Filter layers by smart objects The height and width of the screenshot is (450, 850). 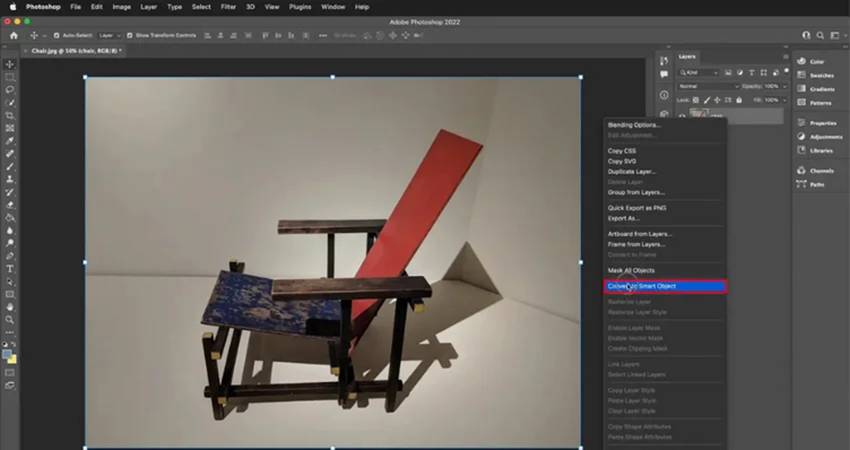coord(775,73)
